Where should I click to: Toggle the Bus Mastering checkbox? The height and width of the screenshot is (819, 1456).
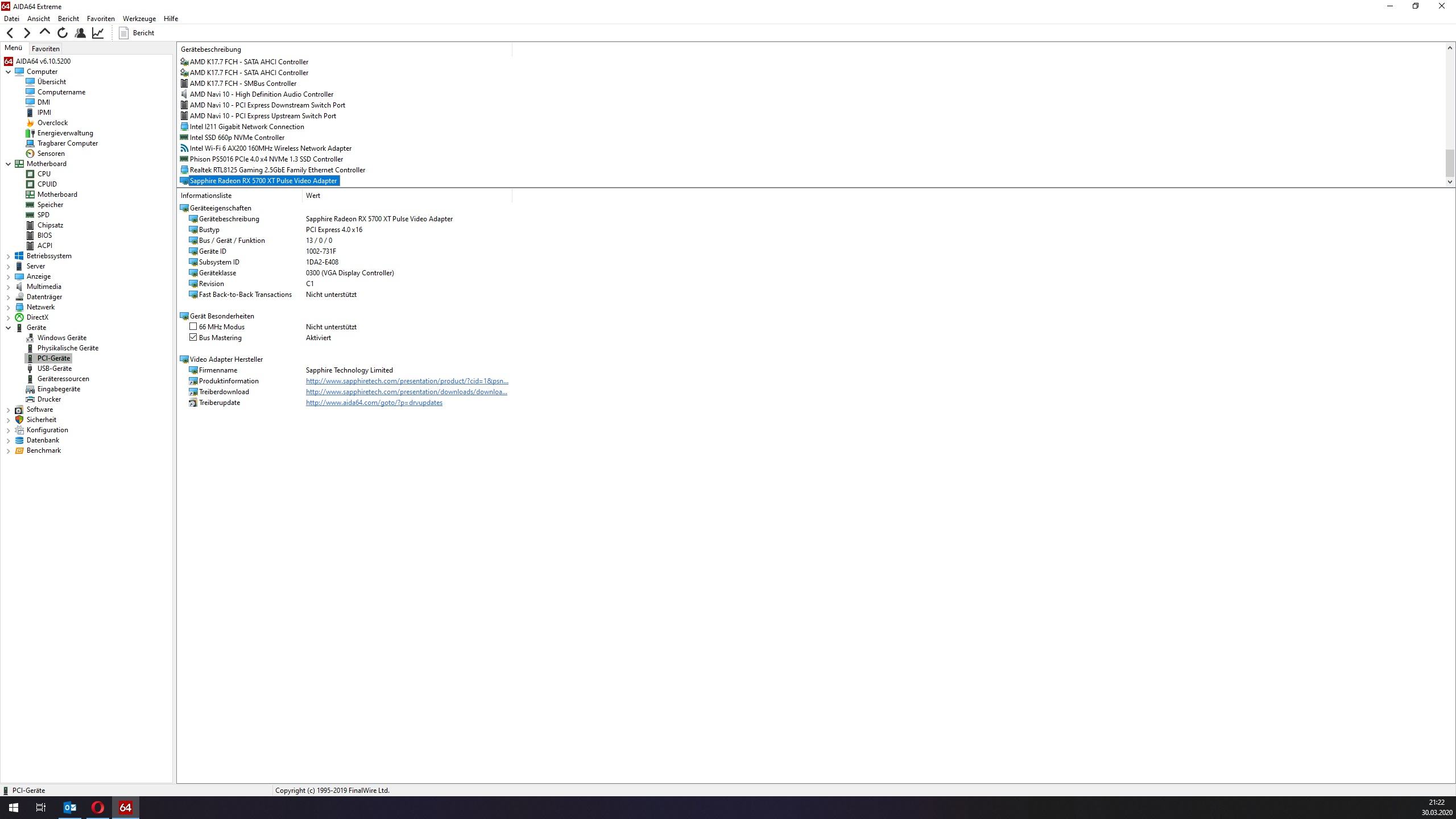click(193, 337)
